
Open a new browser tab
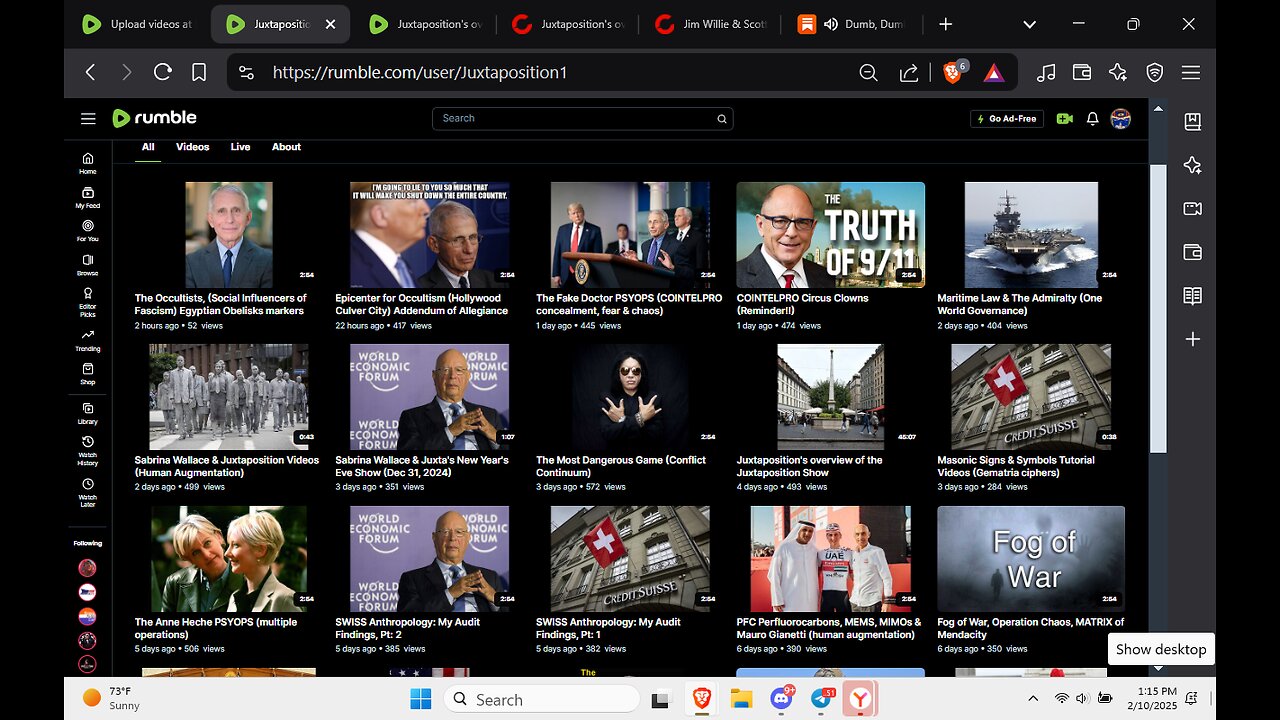(946, 24)
